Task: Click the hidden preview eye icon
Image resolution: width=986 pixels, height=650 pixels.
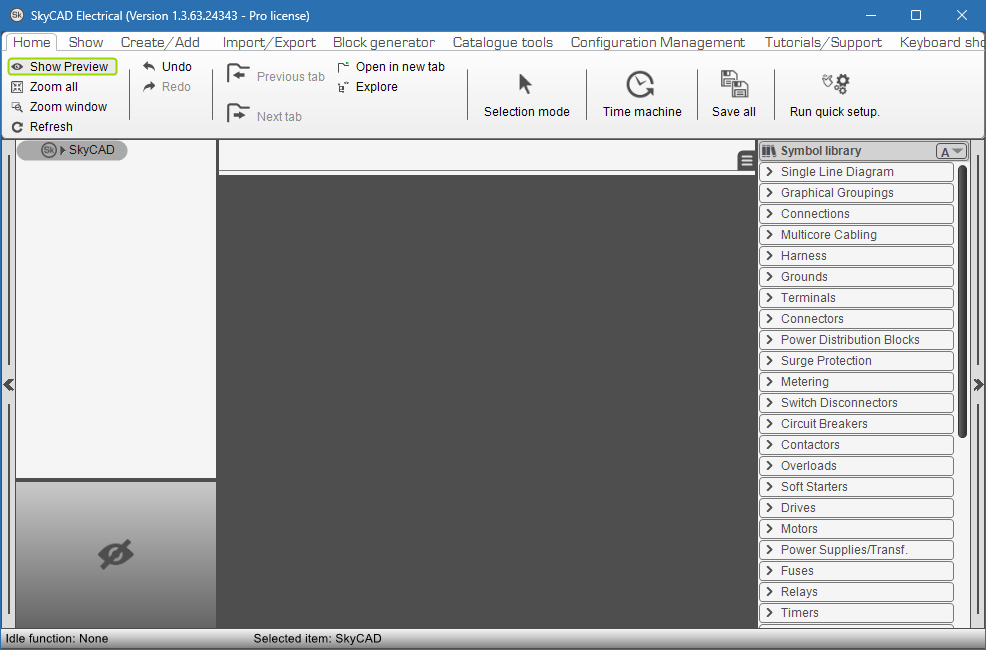Action: (116, 554)
